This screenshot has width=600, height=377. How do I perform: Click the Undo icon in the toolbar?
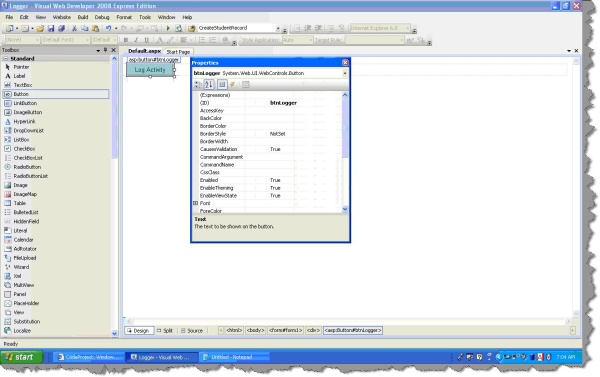click(x=108, y=28)
